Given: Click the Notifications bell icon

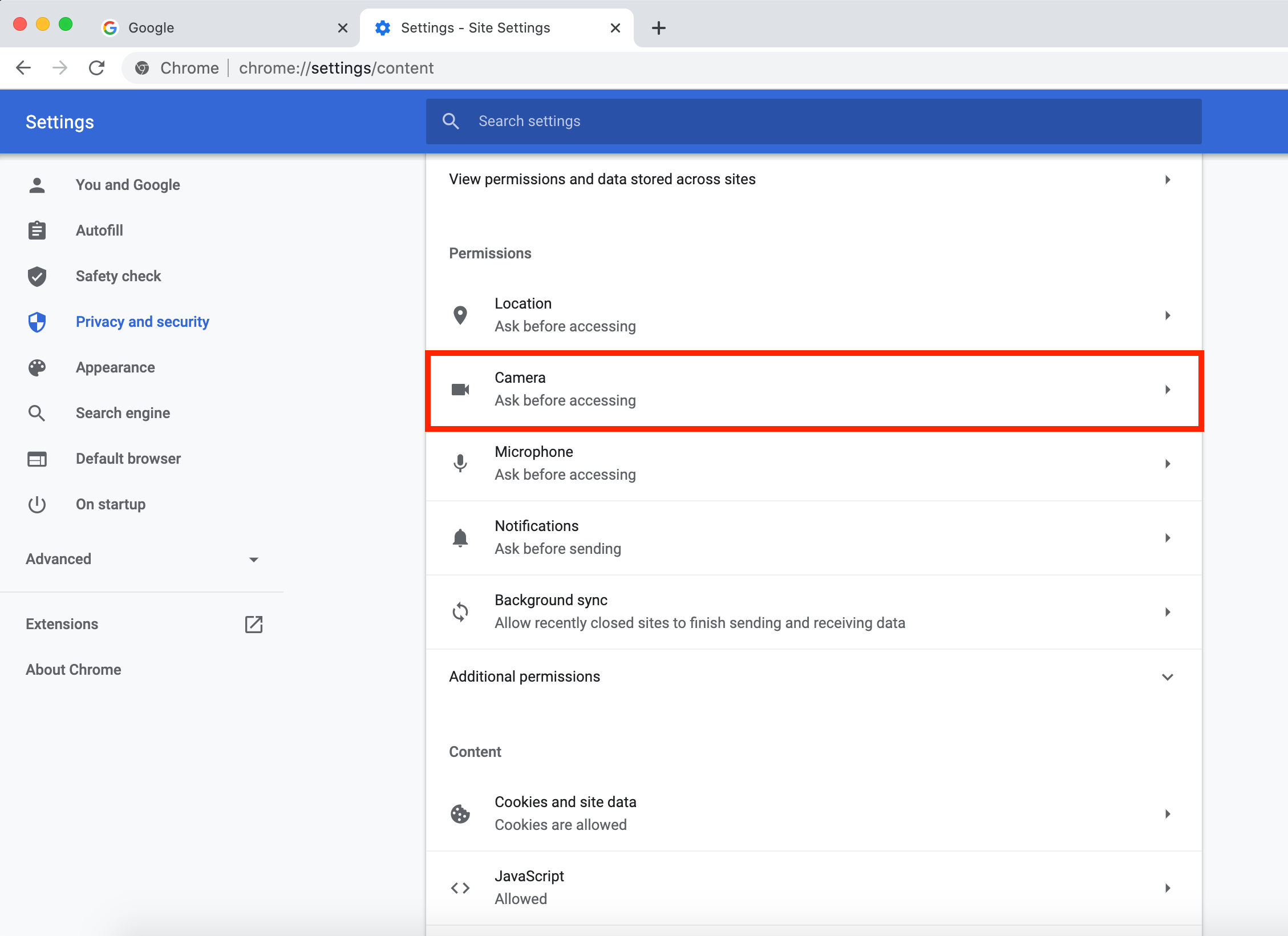Looking at the screenshot, I should pos(460,537).
